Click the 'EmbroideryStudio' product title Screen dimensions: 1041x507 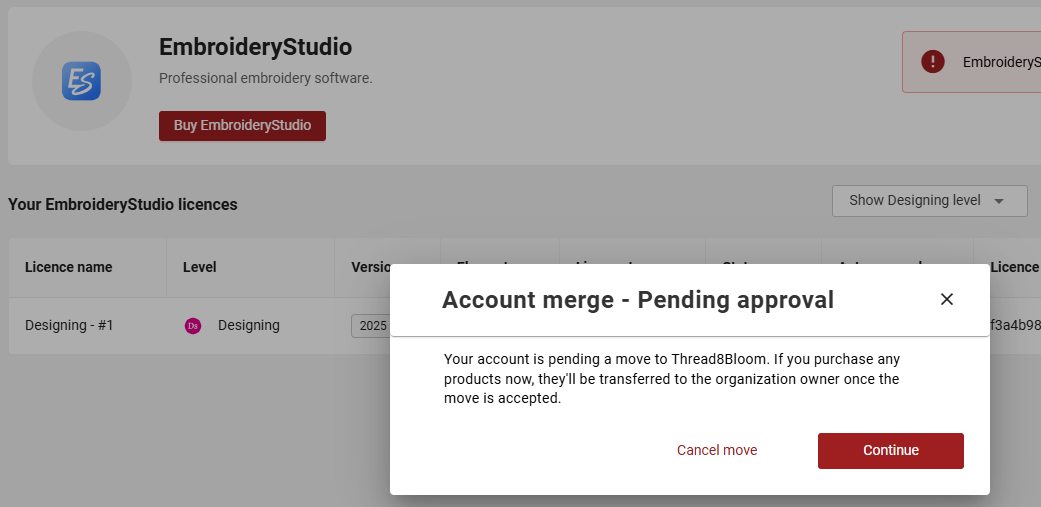click(x=256, y=47)
